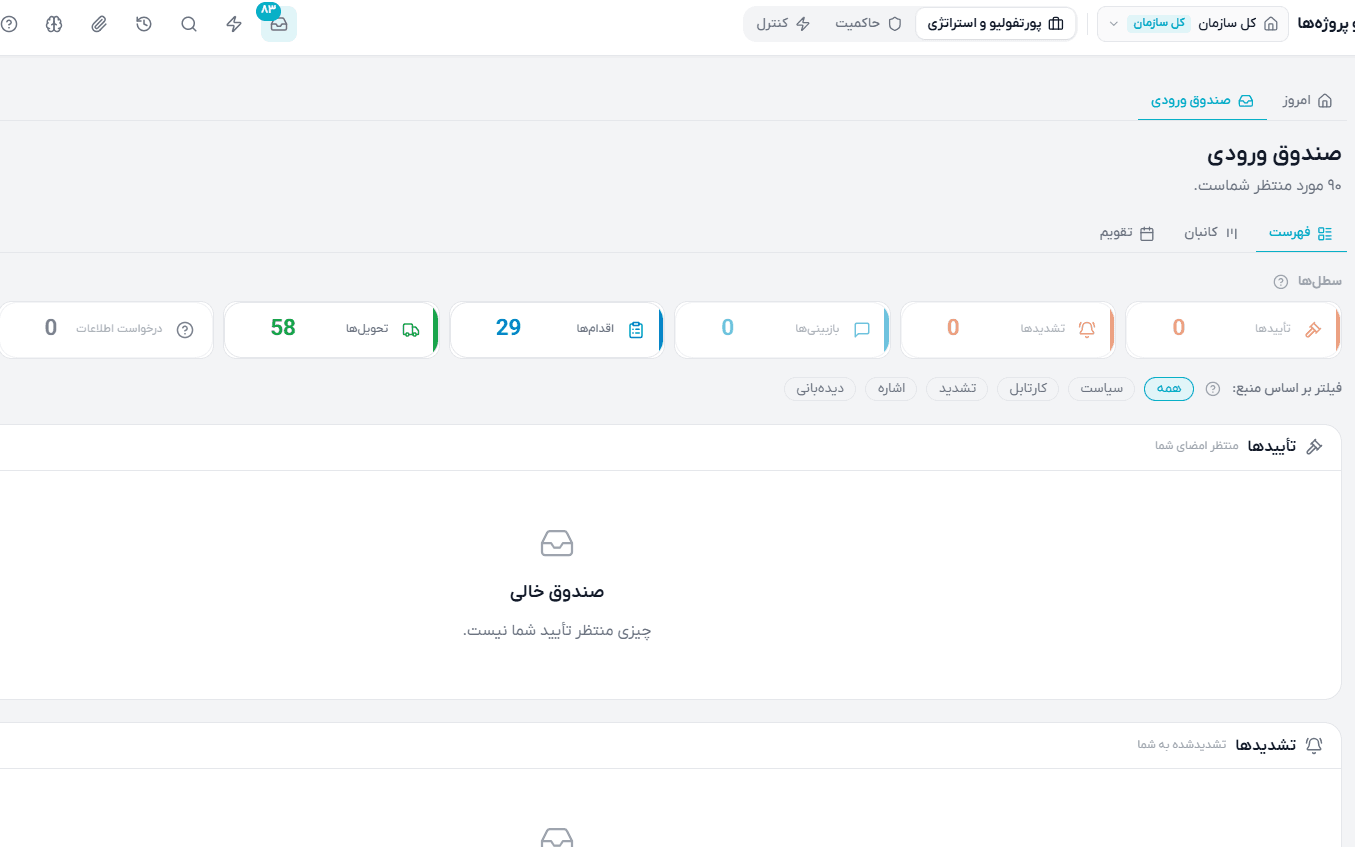Select the بازبینی‌ها bucket card
Viewport: 1355px width, 847px height.
782,330
